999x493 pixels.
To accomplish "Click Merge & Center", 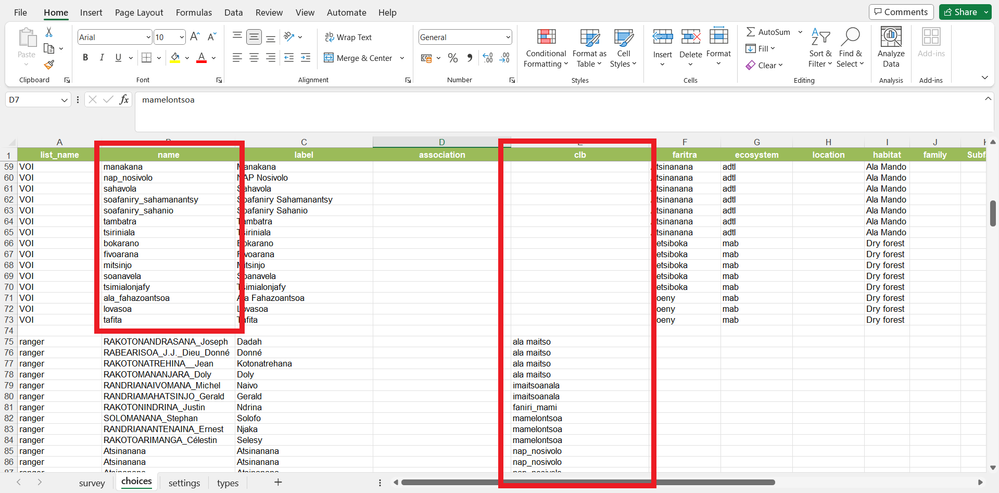I will pyautogui.click(x=358, y=58).
